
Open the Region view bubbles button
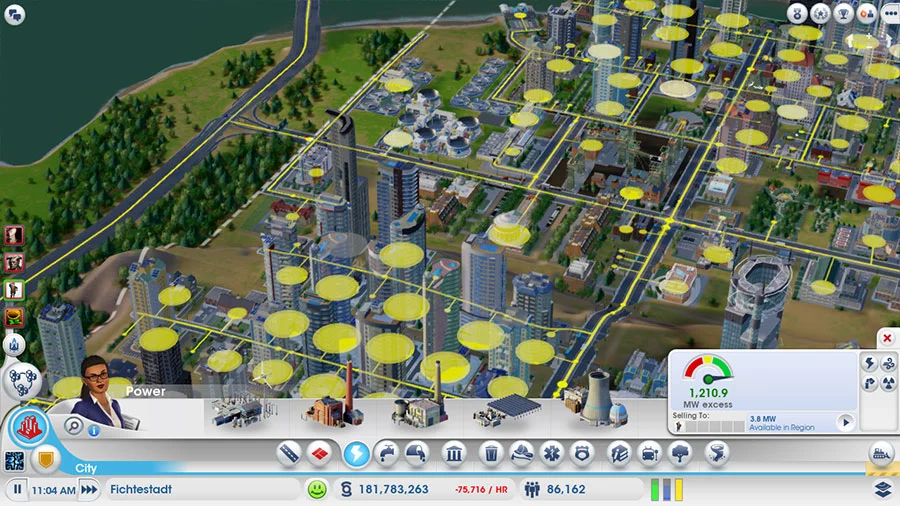(23, 380)
